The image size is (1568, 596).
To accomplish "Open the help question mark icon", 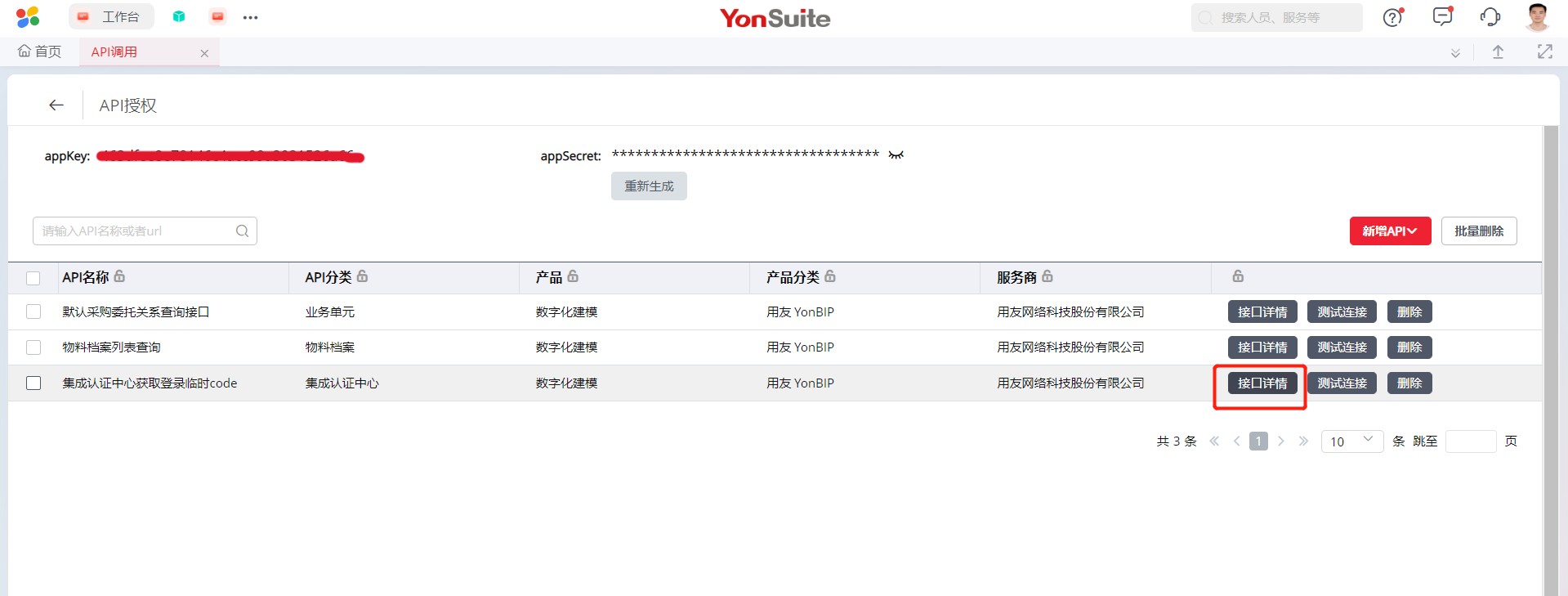I will pyautogui.click(x=1393, y=17).
